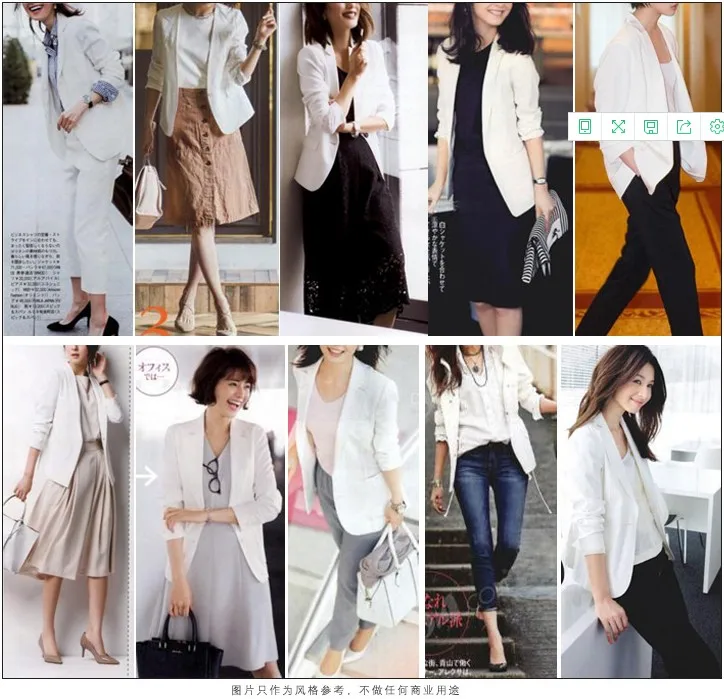Viewport: 724px width, 699px height.
Task: Select photo with all-white suit and black heels
Action: coord(68,169)
